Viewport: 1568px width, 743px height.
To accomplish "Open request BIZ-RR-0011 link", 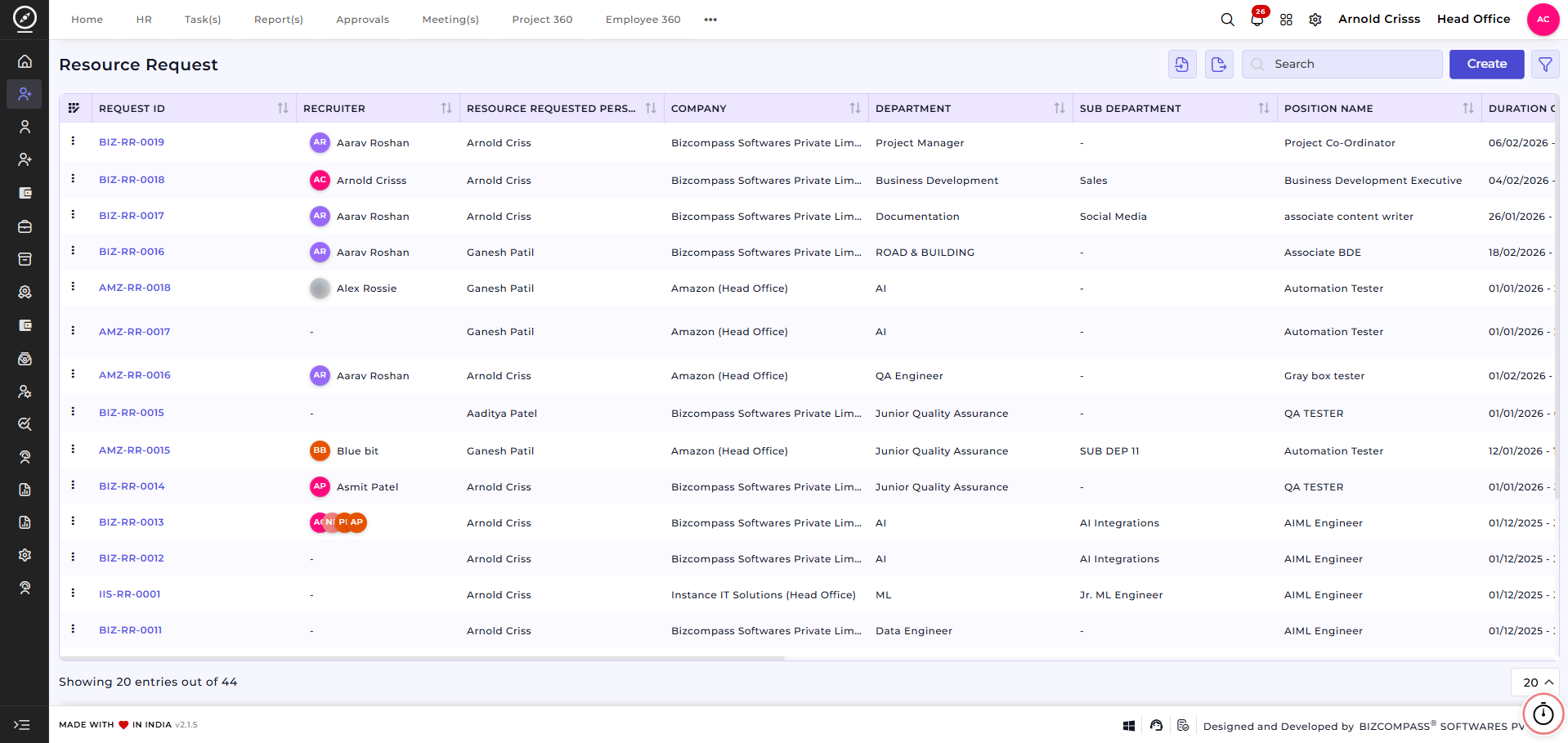I will point(131,630).
